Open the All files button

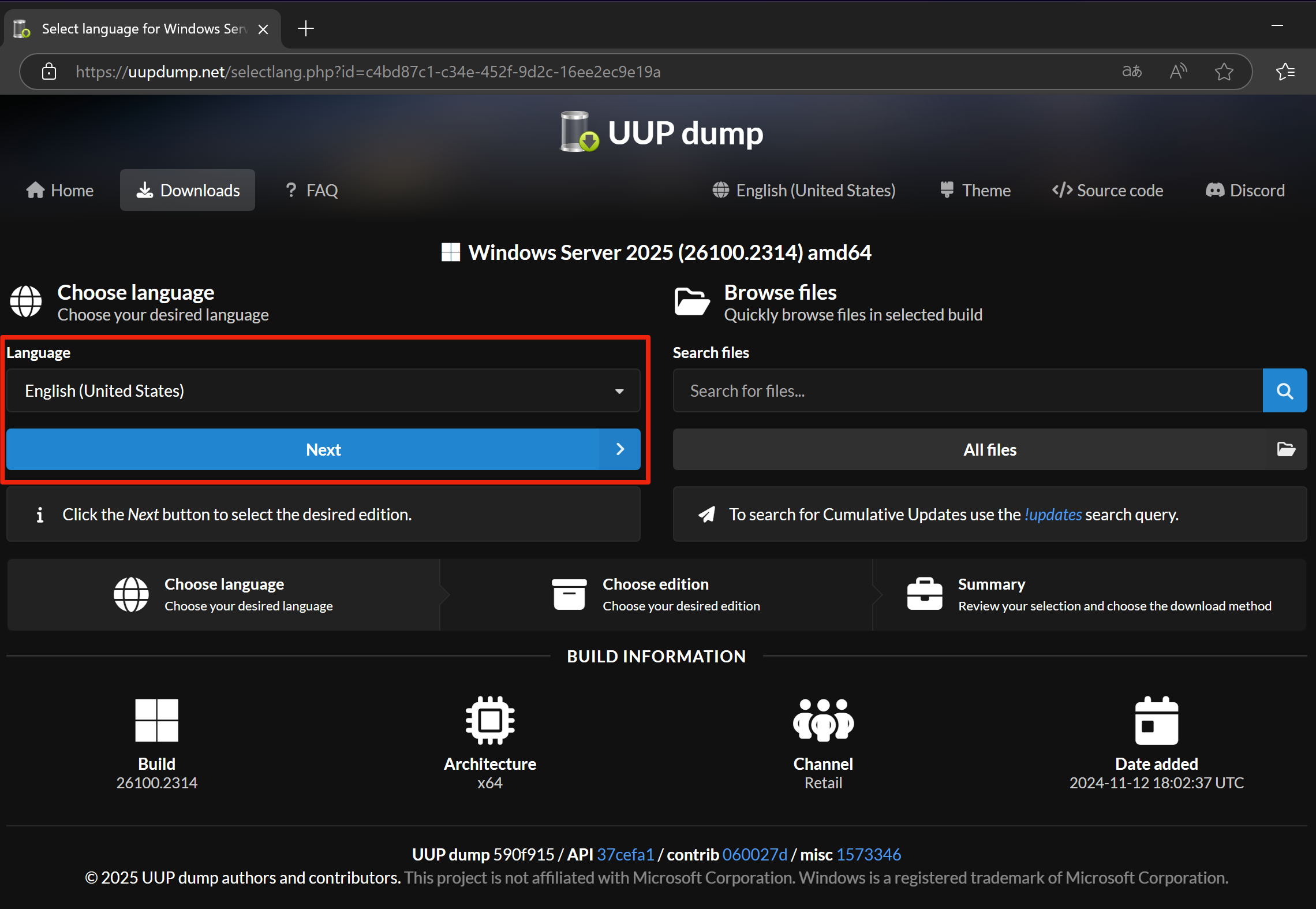[989, 450]
